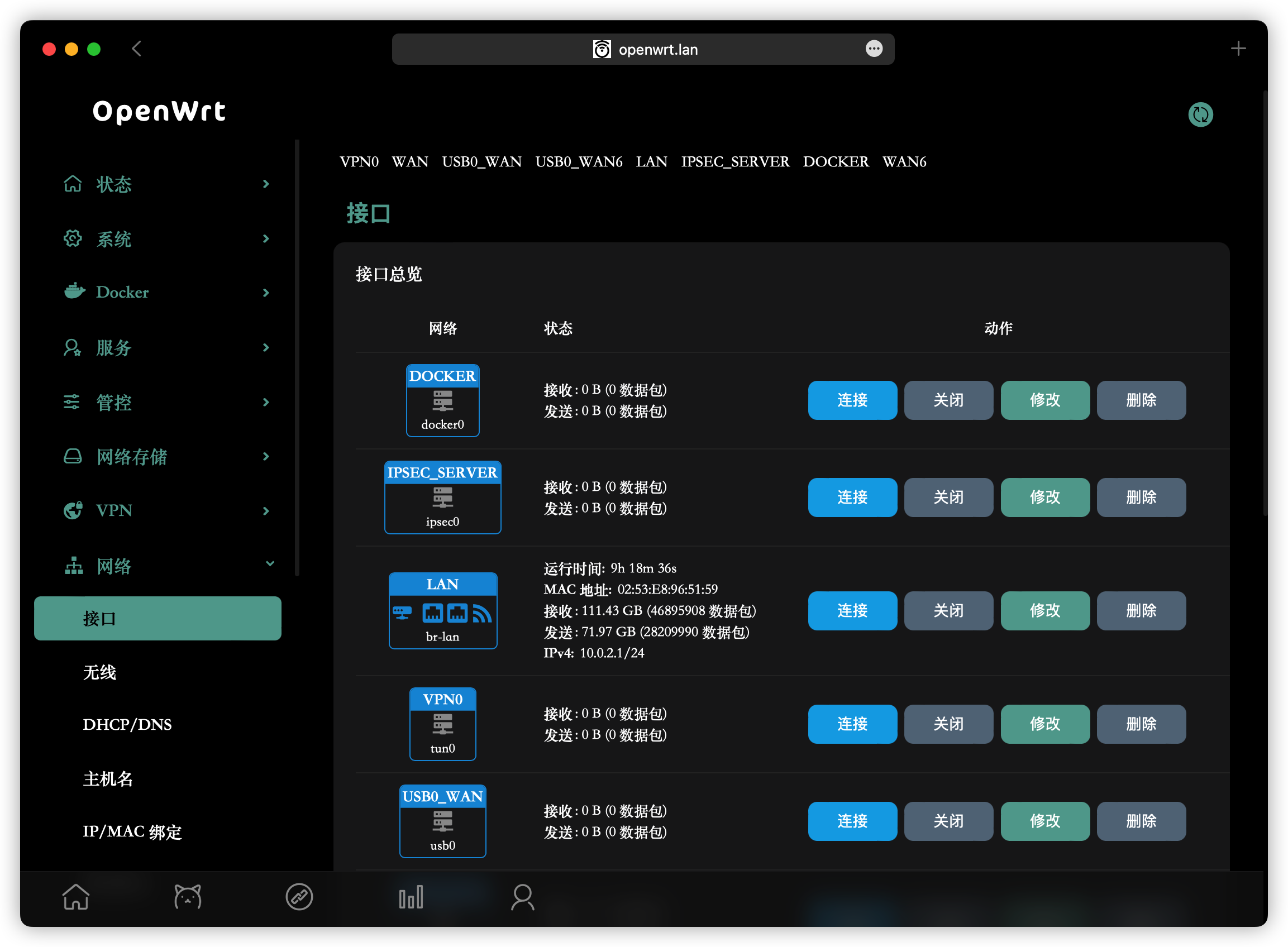This screenshot has width=1288, height=947.
Task: Open a new tab with the plus icon
Action: pyautogui.click(x=1238, y=49)
